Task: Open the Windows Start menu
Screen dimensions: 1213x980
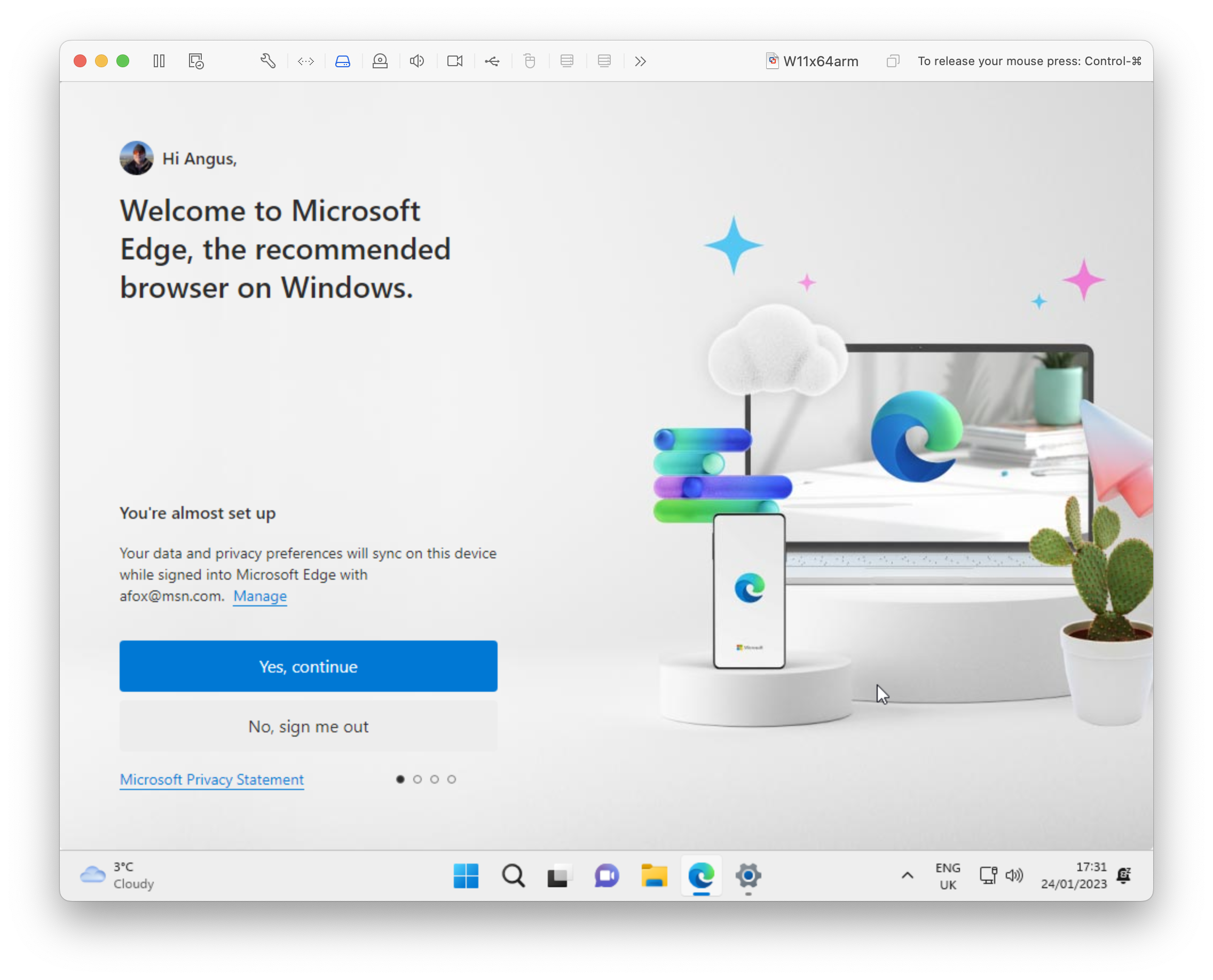Action: [466, 875]
